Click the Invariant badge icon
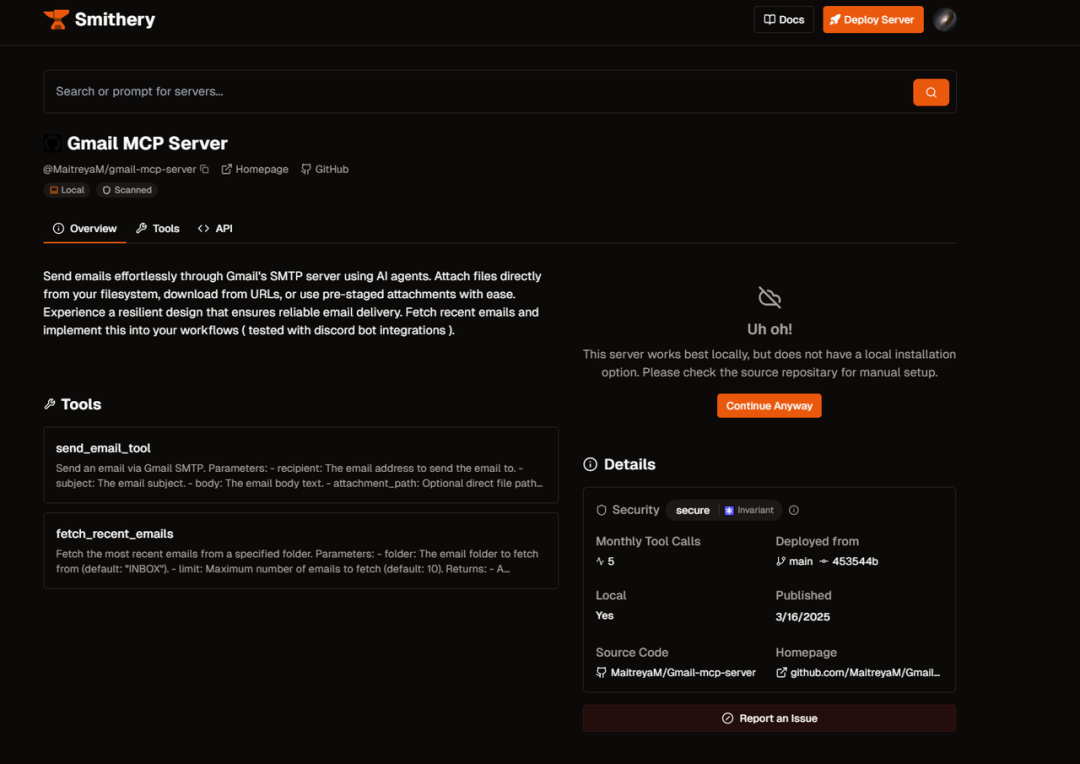Viewport: 1080px width, 764px height. [x=729, y=510]
